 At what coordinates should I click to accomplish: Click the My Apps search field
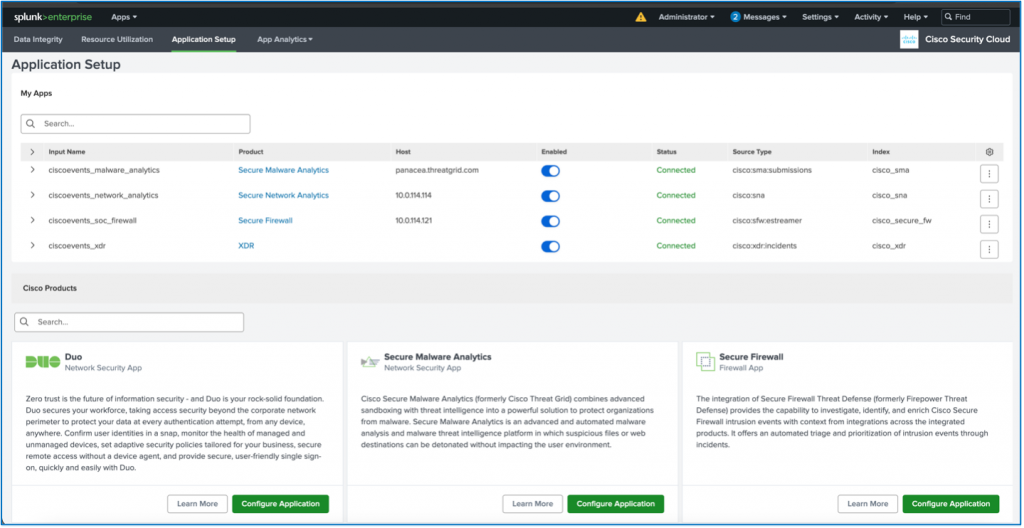pos(136,124)
